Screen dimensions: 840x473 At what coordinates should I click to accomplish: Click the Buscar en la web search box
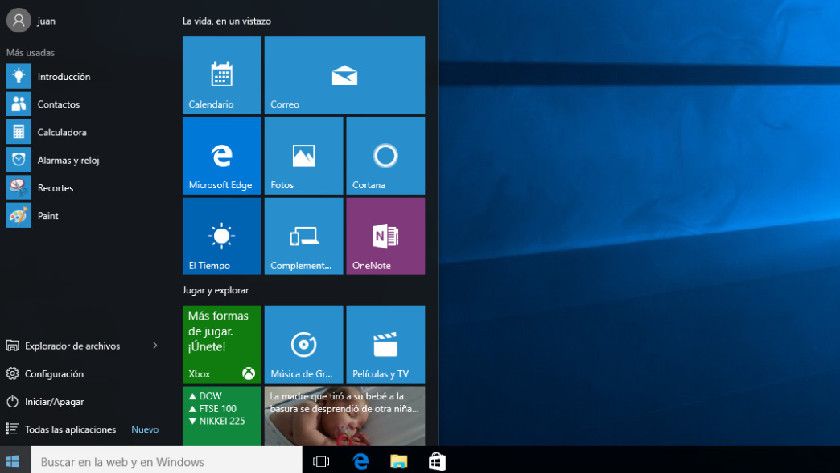coord(167,461)
